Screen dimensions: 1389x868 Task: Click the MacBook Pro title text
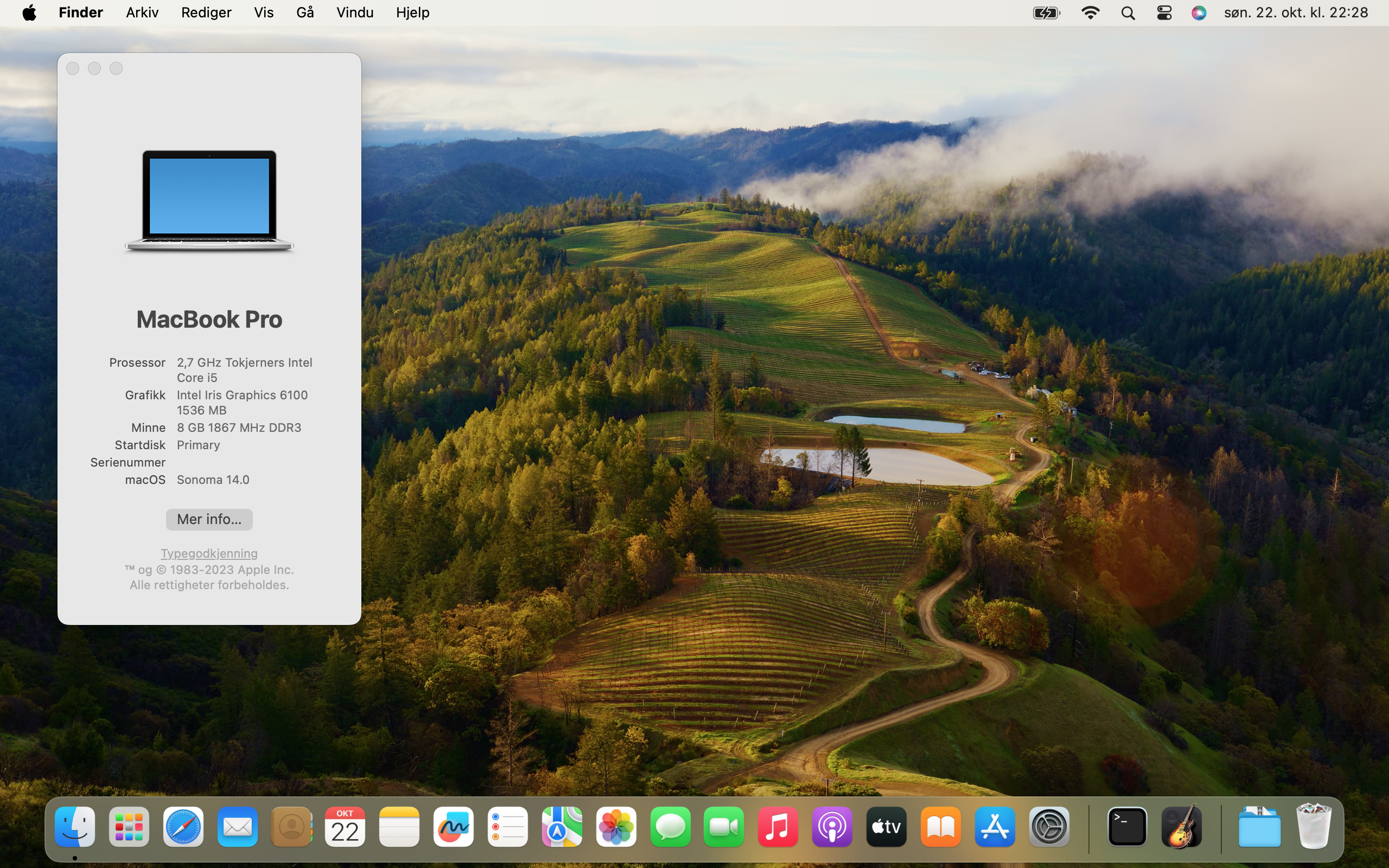tap(209, 319)
